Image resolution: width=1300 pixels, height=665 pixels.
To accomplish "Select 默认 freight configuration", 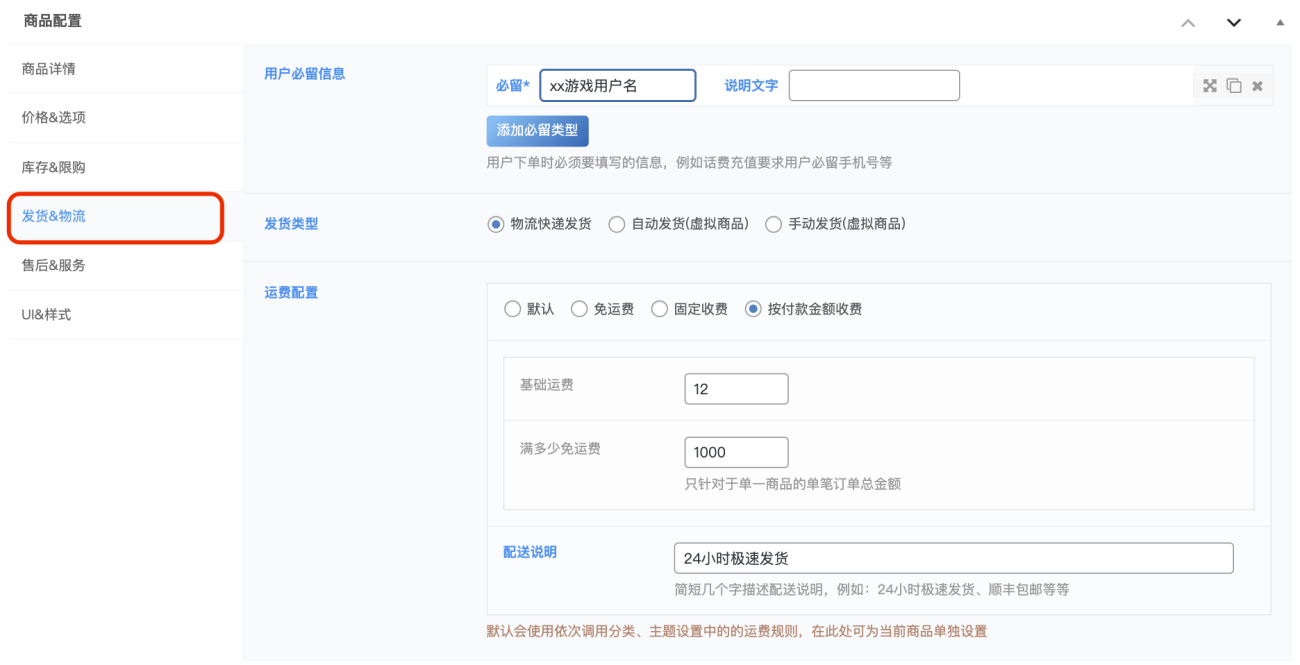I will (x=513, y=309).
